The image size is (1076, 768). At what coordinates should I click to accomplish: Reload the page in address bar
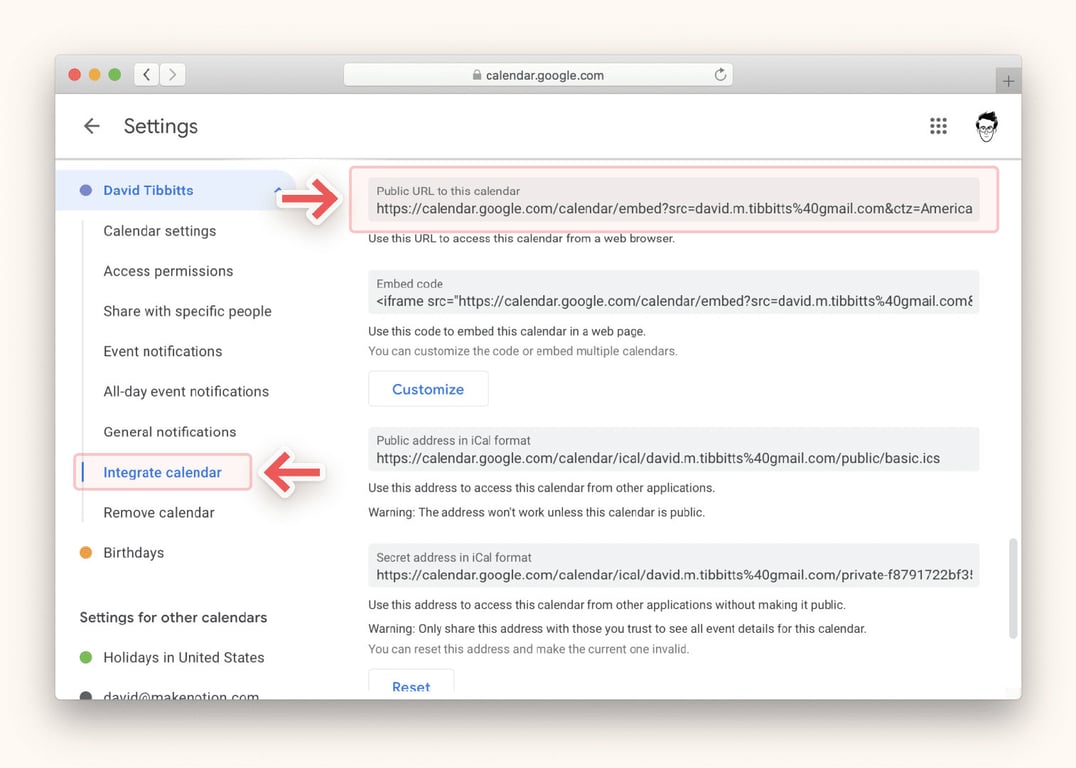point(720,75)
